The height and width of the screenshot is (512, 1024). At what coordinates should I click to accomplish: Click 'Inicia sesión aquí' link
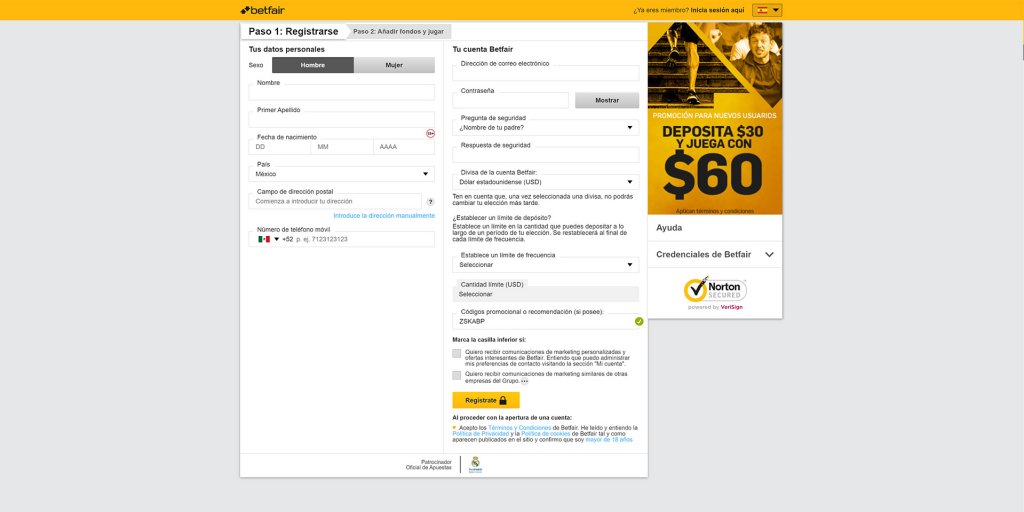(718, 10)
